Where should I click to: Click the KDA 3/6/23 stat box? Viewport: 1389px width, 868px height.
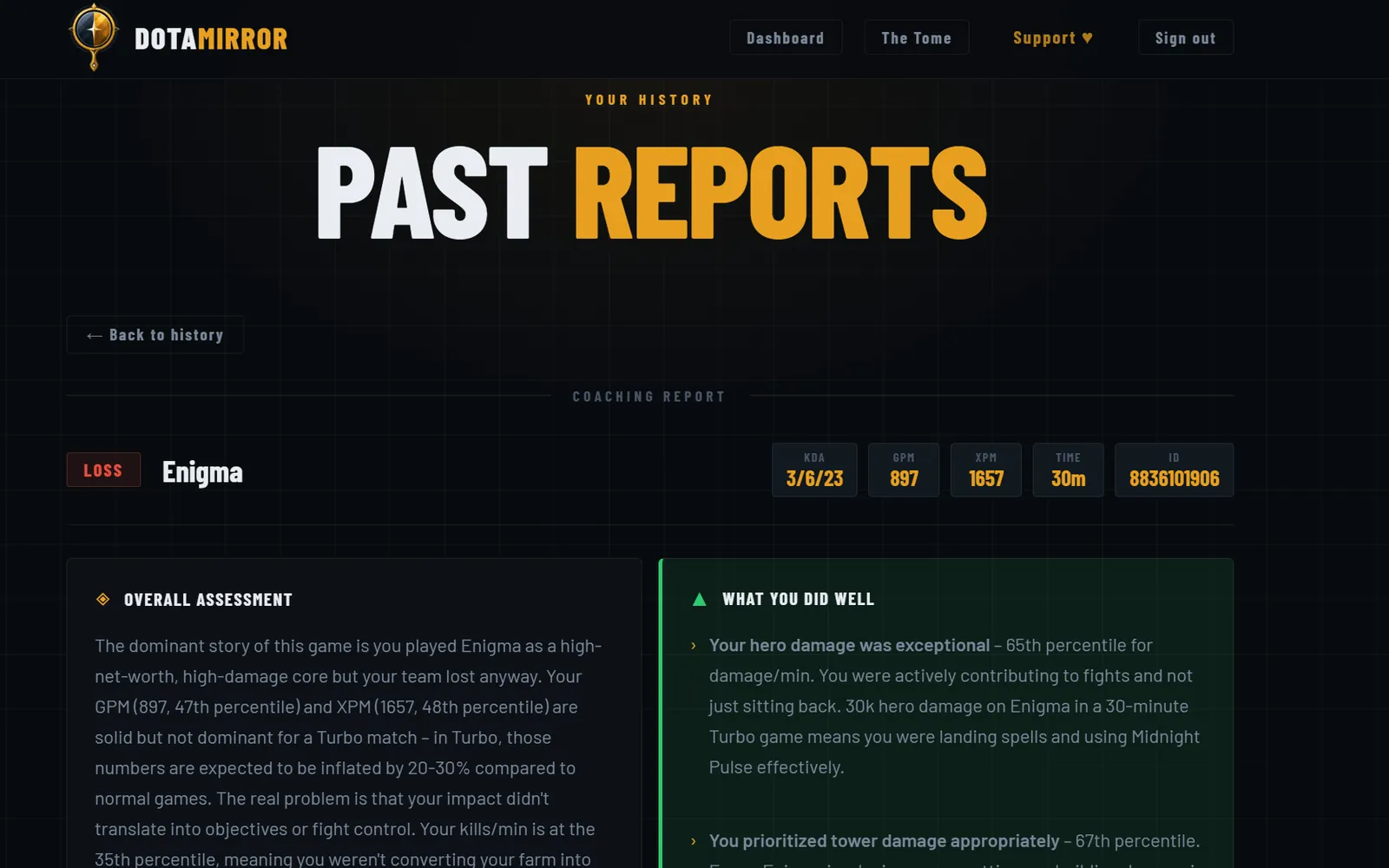click(814, 470)
